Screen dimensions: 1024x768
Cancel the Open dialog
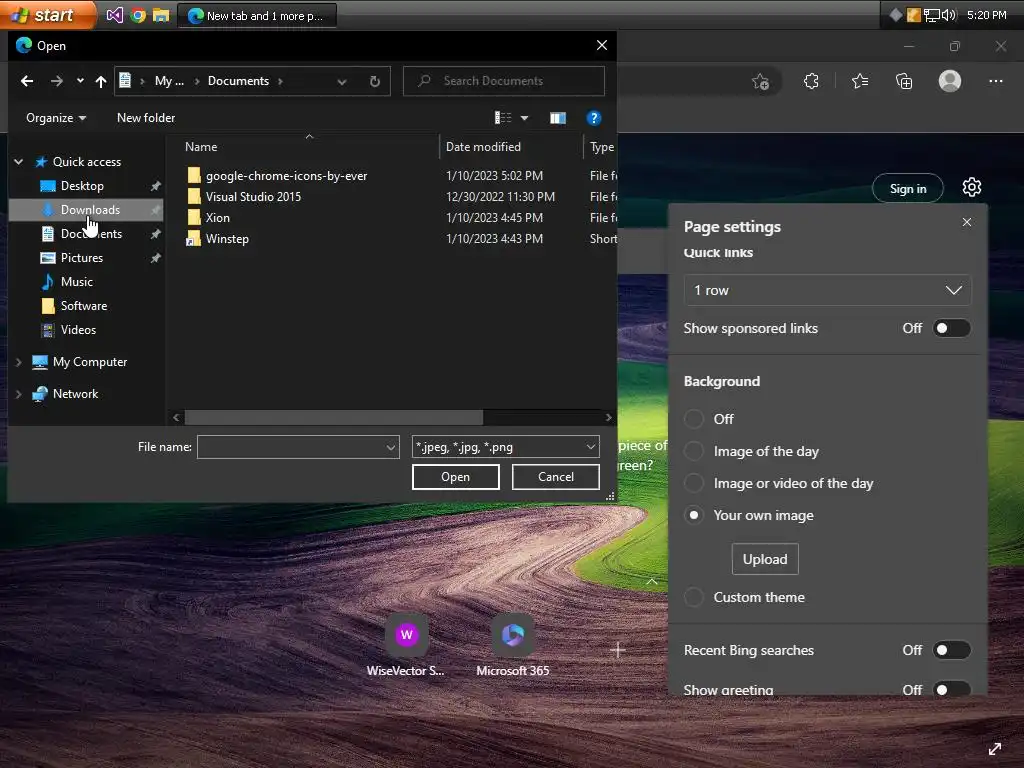(556, 477)
